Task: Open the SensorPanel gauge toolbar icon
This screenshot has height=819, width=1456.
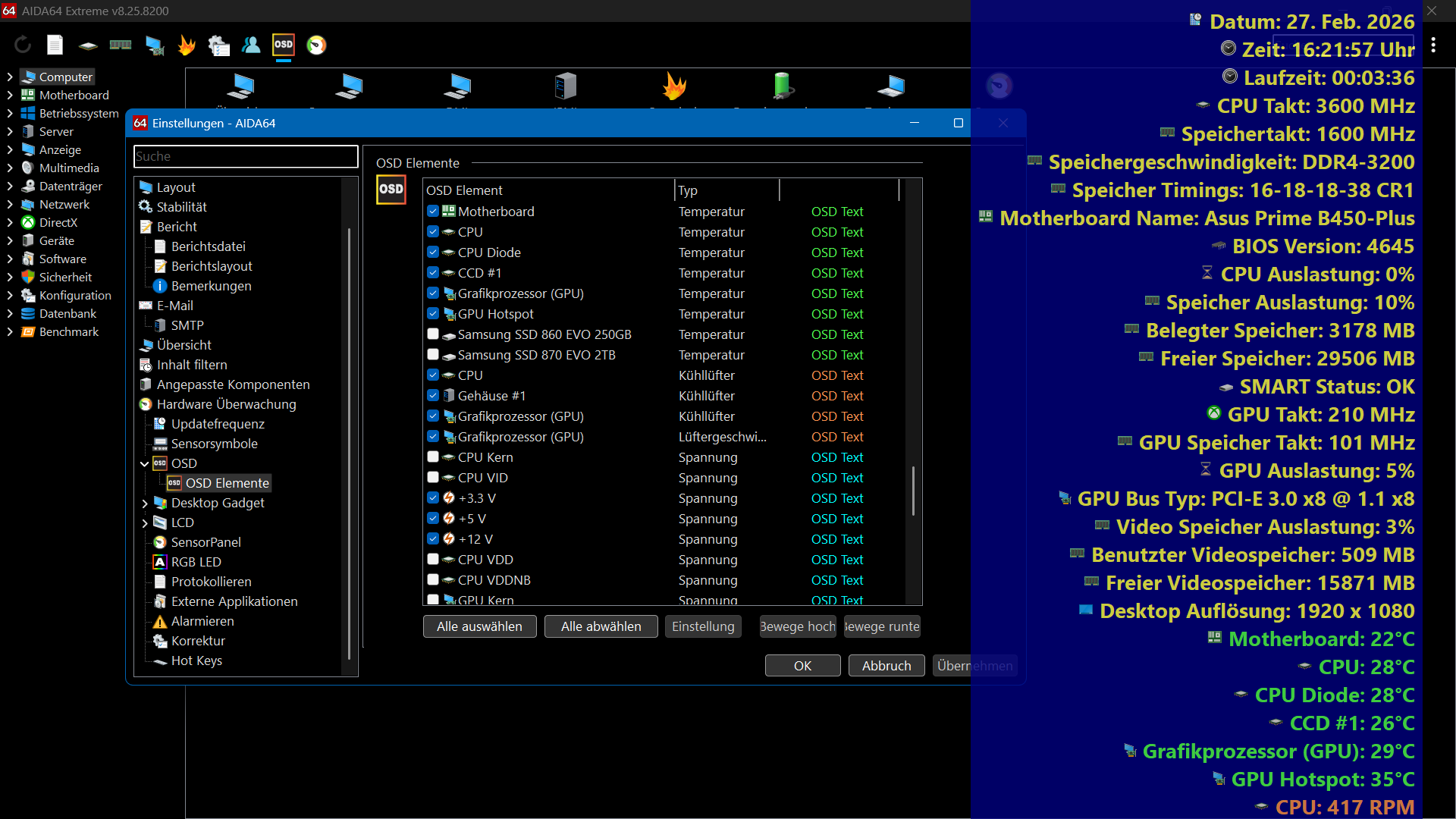Action: click(316, 45)
